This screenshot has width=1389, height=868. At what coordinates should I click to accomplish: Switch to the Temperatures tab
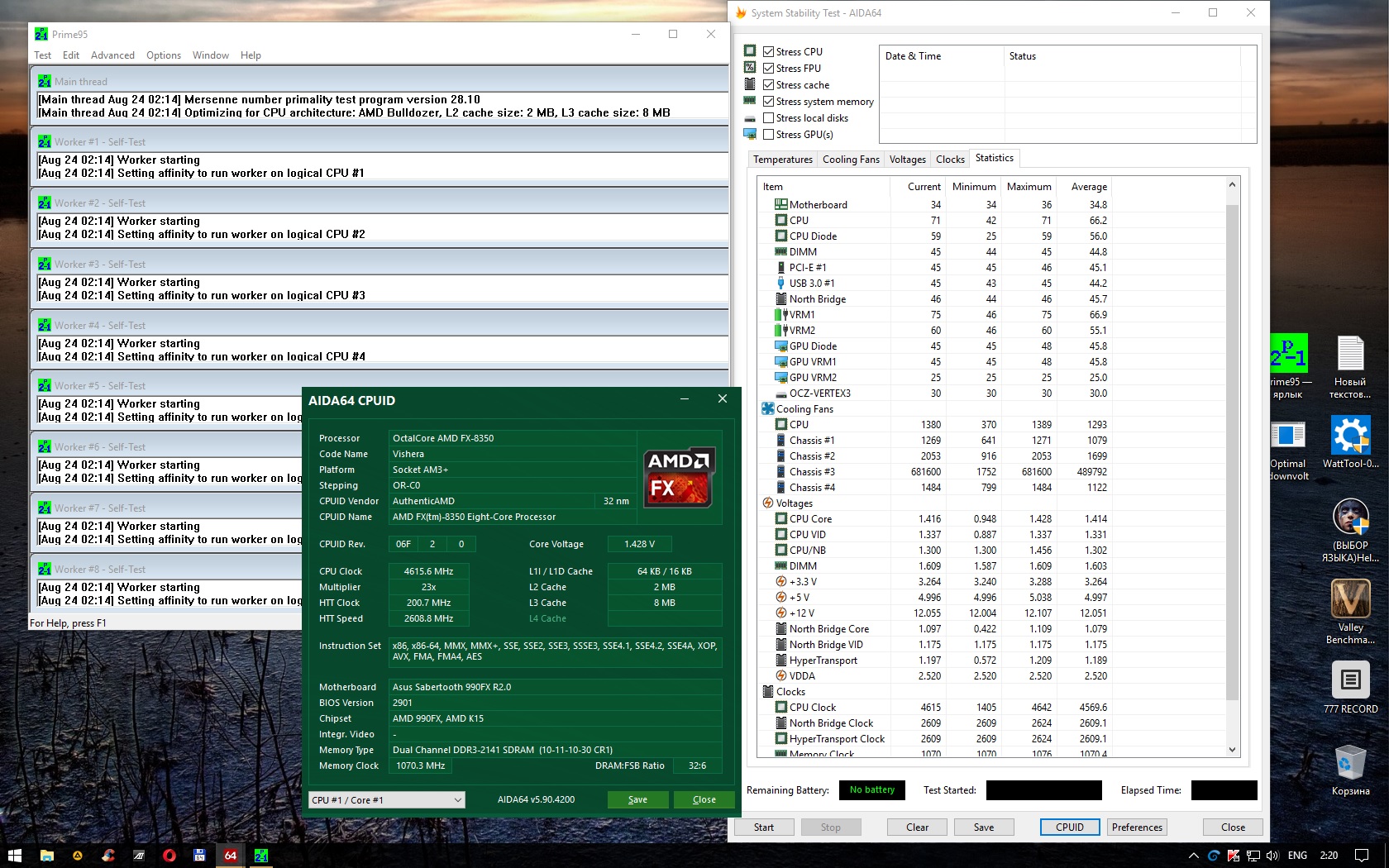[783, 160]
